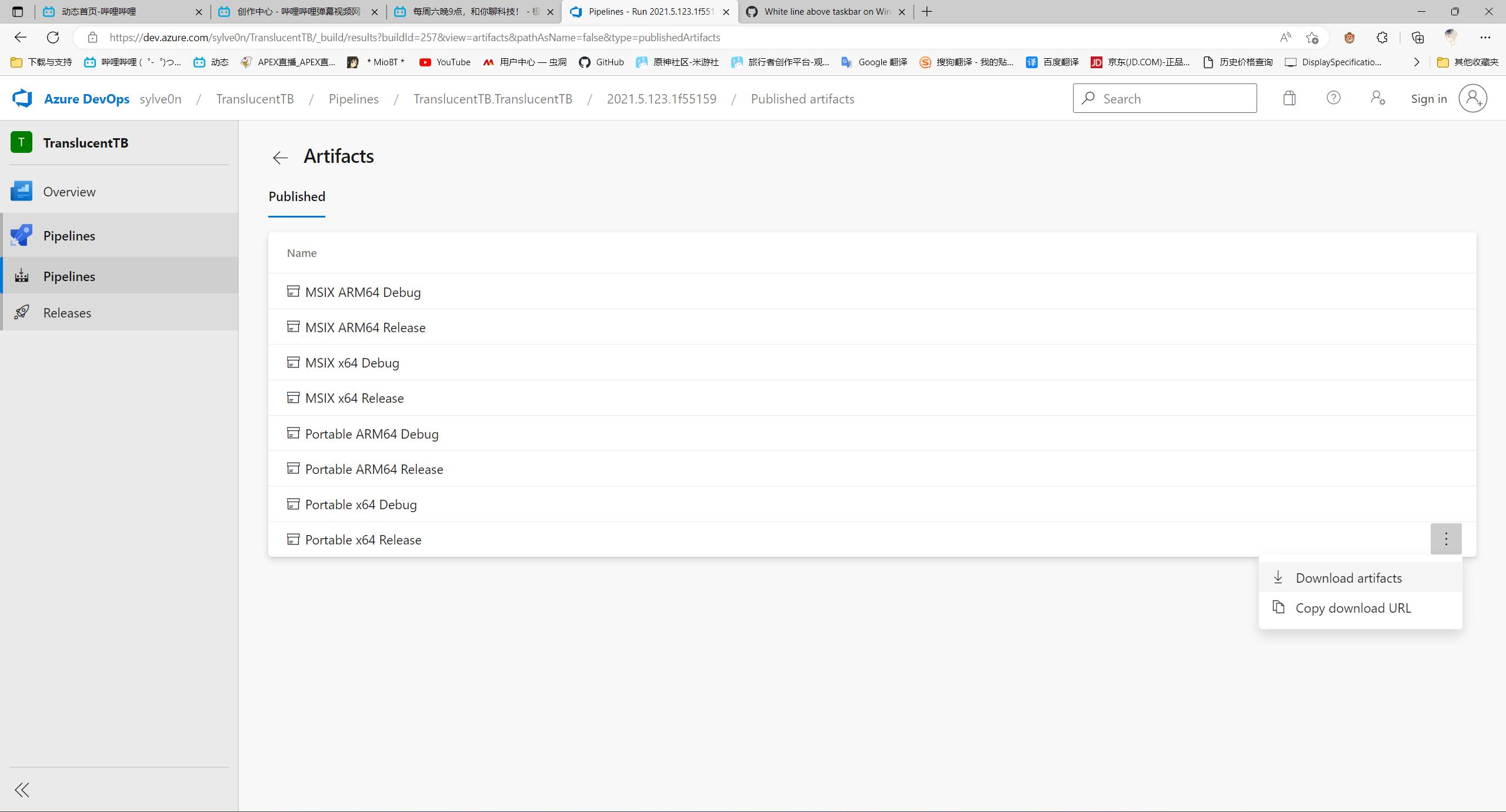Click the Search input field
This screenshot has width=1506, height=812.
pyautogui.click(x=1165, y=98)
